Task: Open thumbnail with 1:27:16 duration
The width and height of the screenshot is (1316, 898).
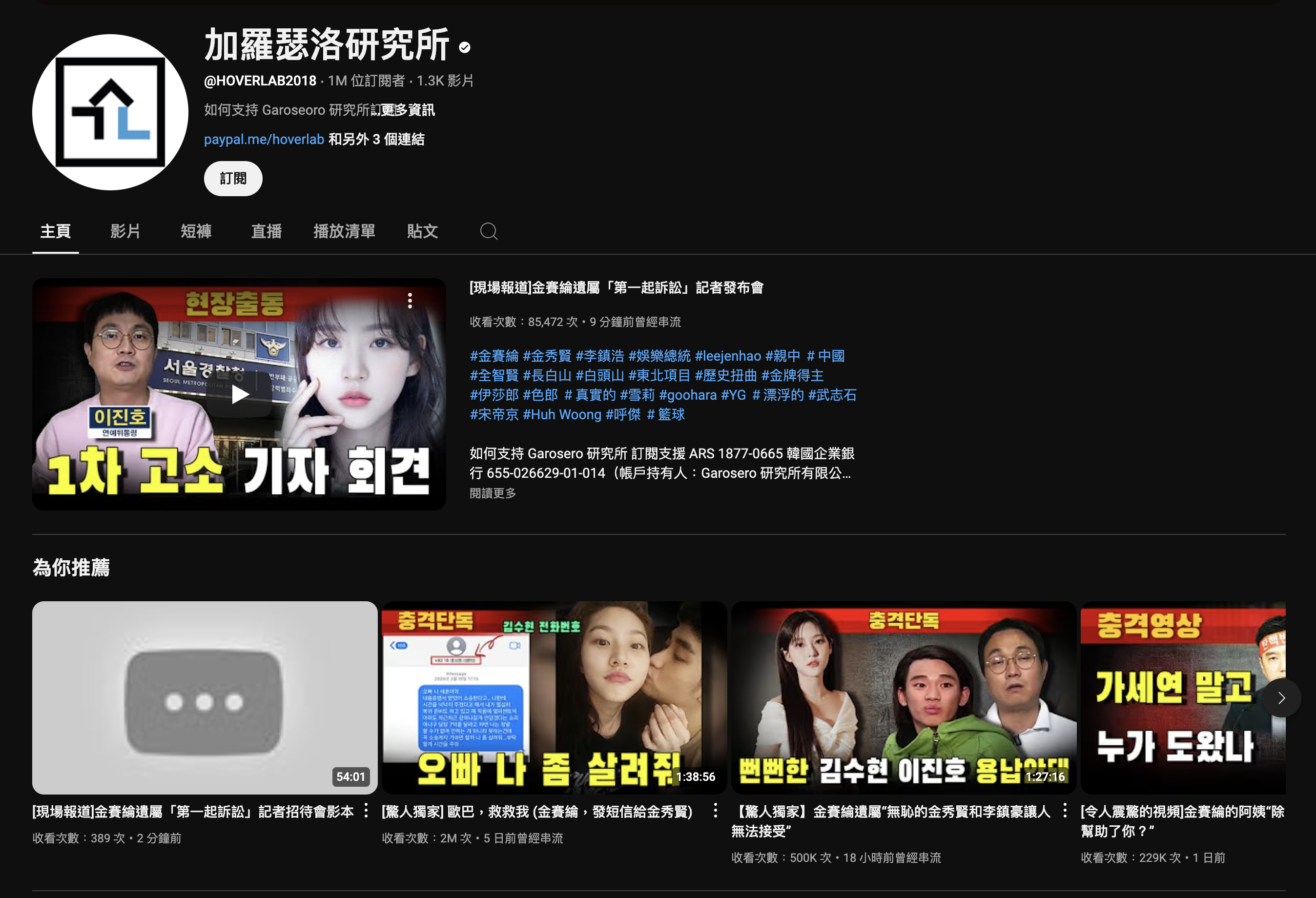Action: point(904,697)
